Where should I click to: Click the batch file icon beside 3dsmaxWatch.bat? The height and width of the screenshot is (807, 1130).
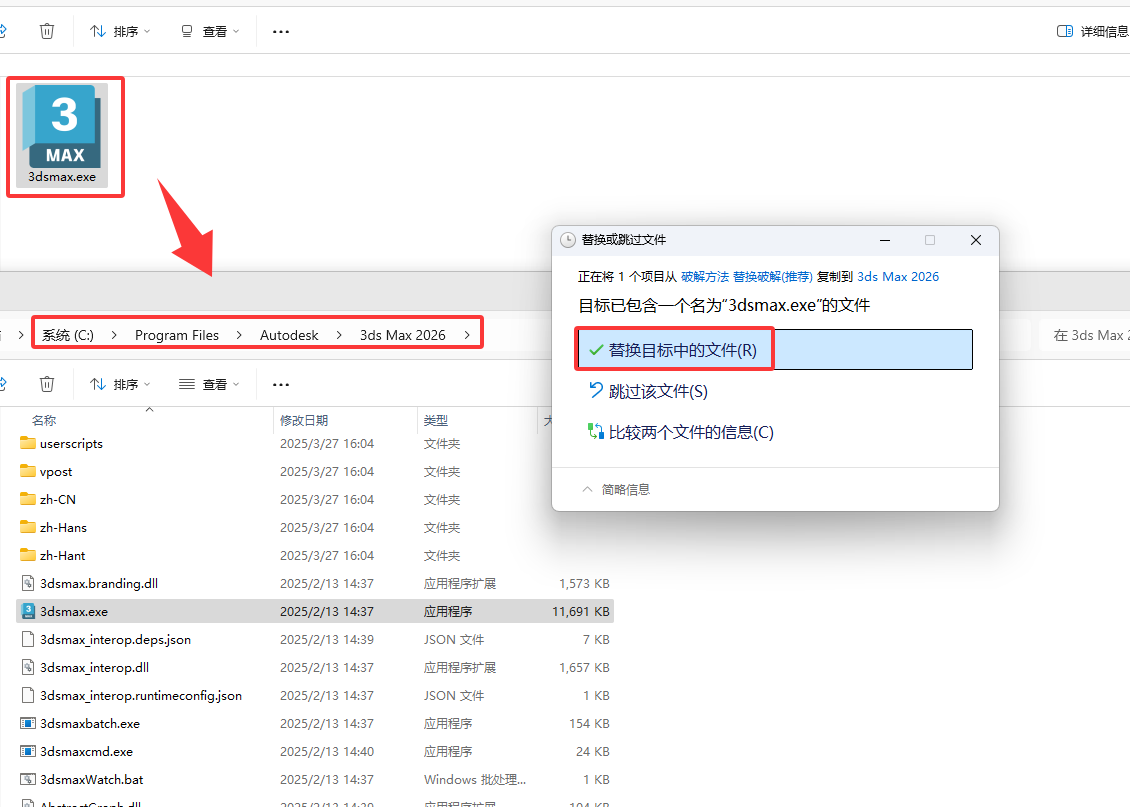27,779
